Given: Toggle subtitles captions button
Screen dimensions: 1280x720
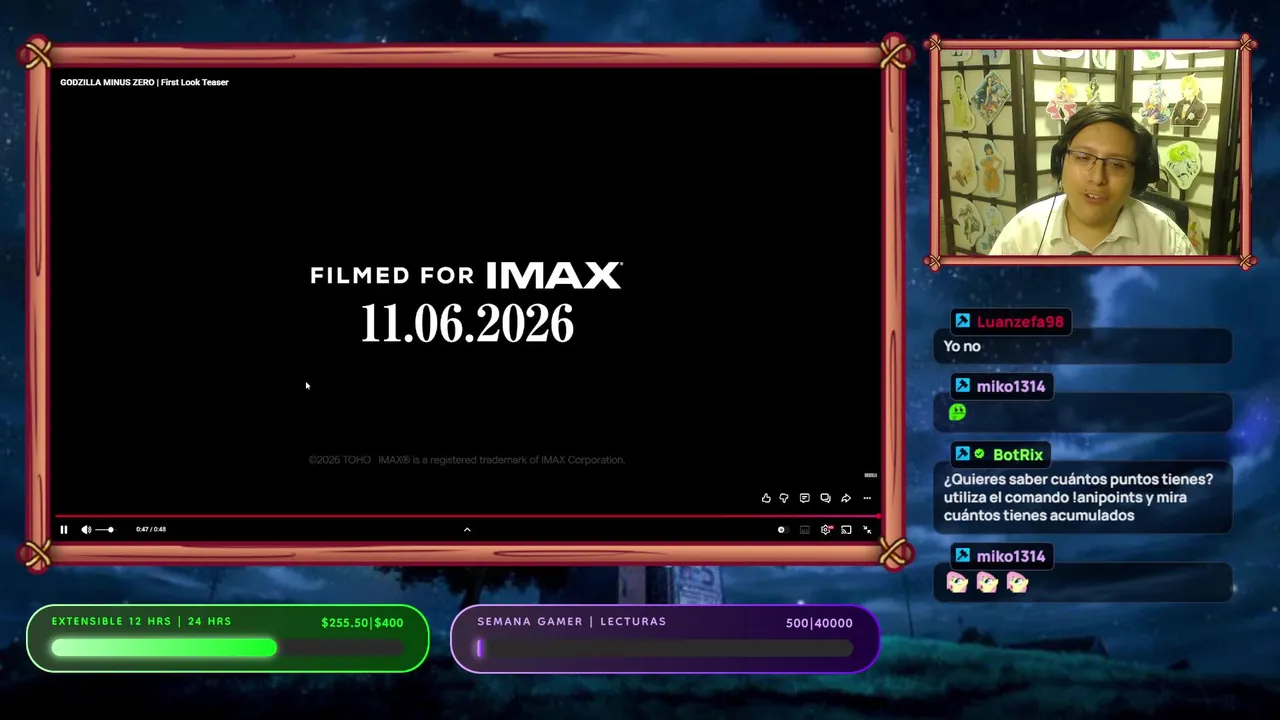Looking at the screenshot, I should point(805,530).
